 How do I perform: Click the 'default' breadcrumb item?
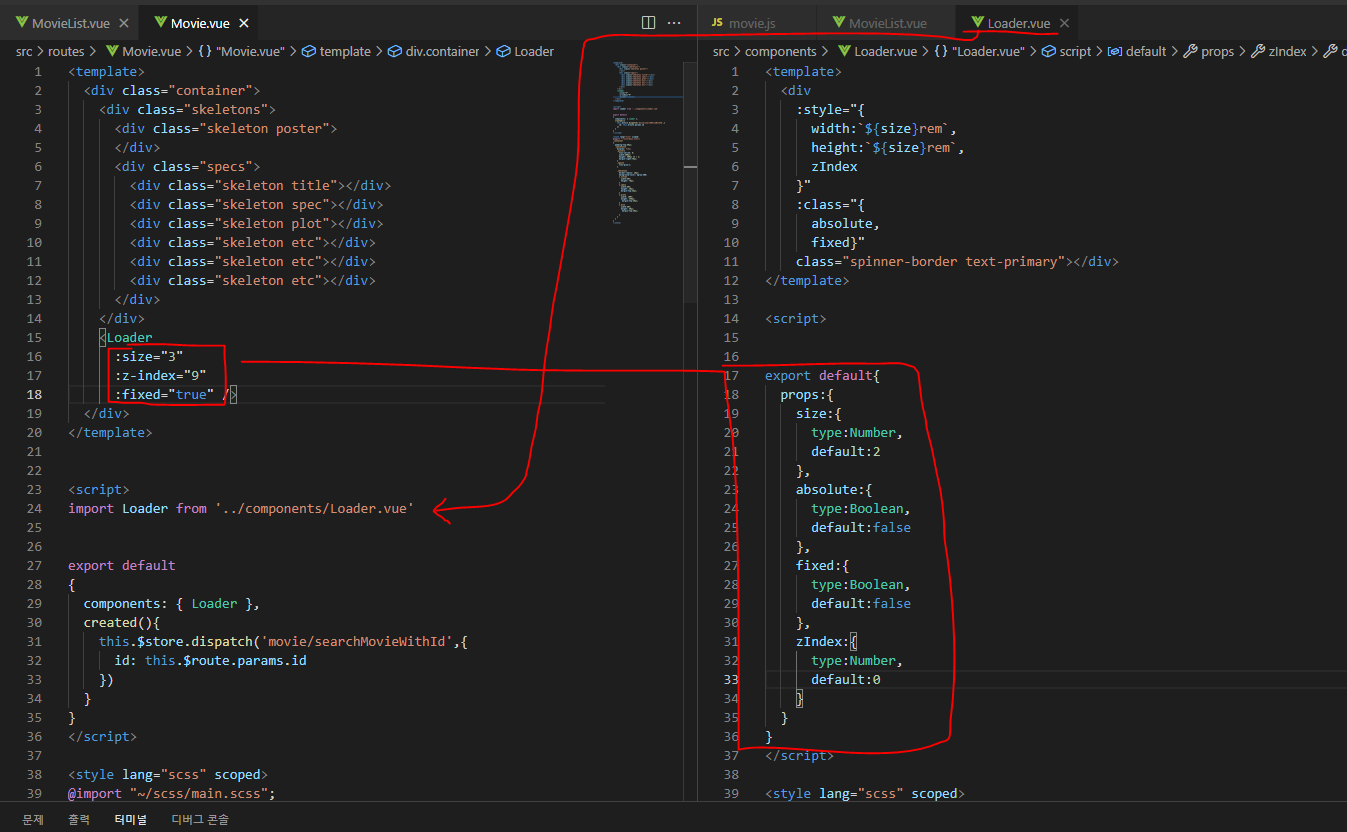[1137, 51]
